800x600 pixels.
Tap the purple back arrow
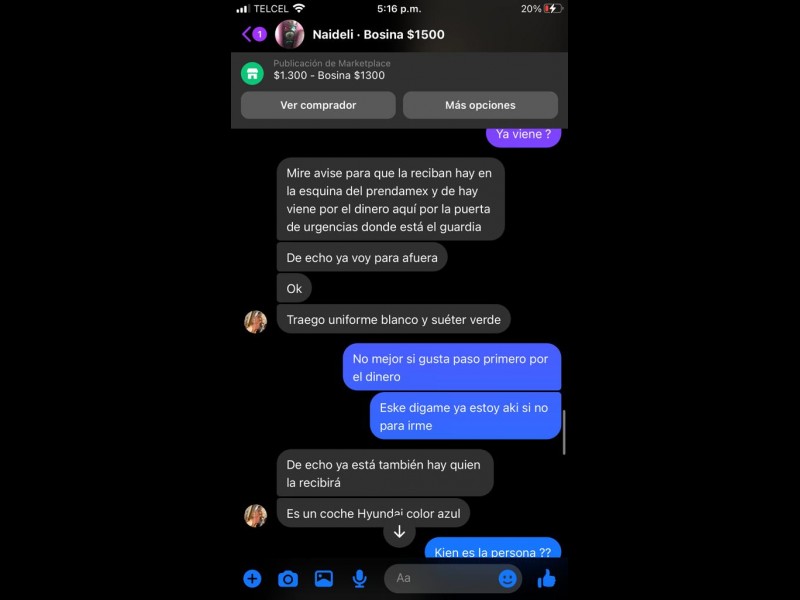(247, 34)
